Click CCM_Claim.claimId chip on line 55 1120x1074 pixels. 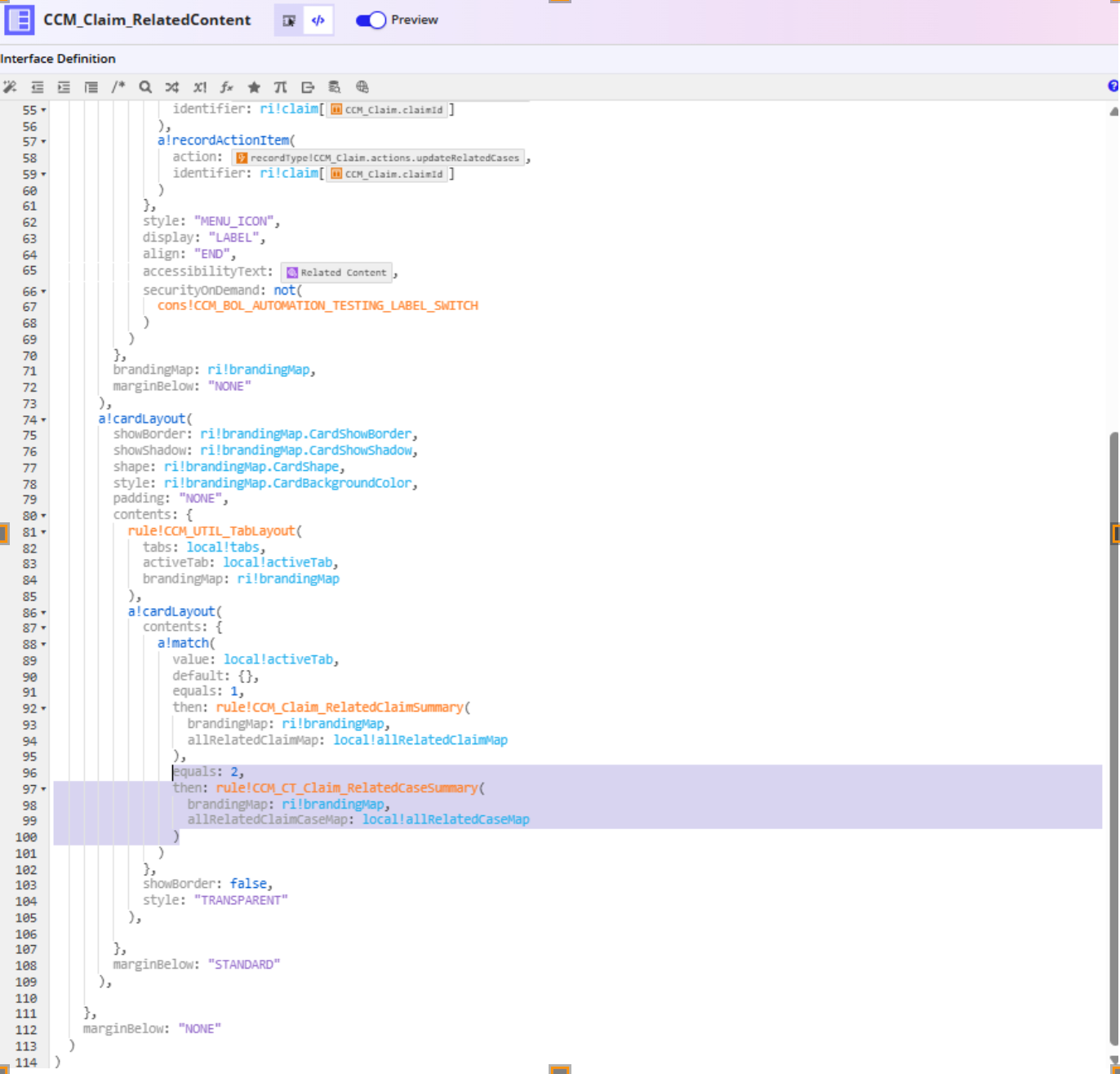(387, 109)
